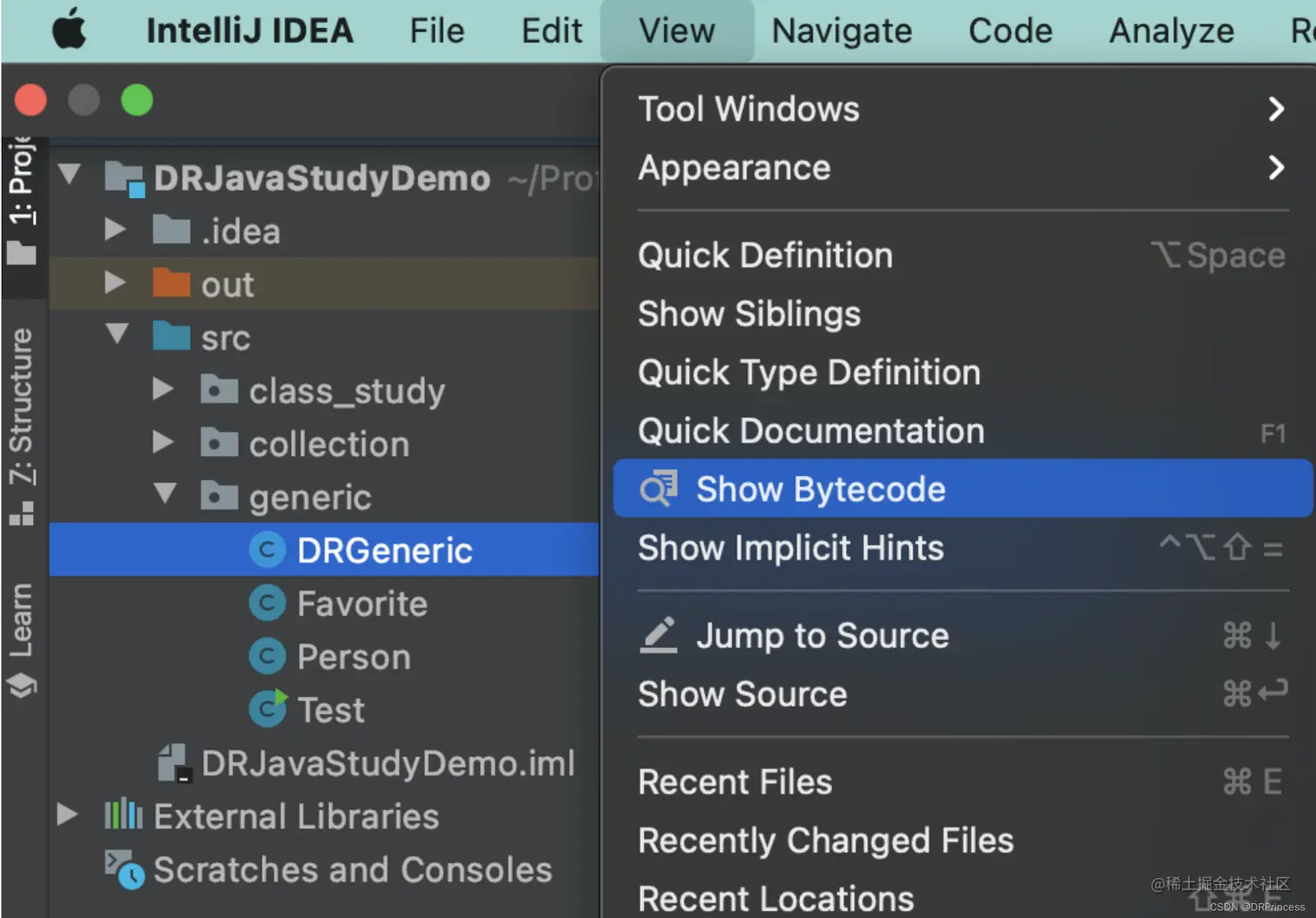Open the Edit menu
The width and height of the screenshot is (1316, 918).
click(552, 31)
